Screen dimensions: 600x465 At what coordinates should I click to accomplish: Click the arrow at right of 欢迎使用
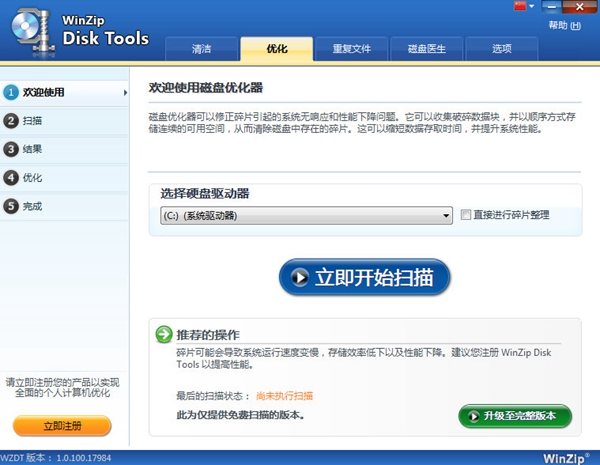click(125, 93)
